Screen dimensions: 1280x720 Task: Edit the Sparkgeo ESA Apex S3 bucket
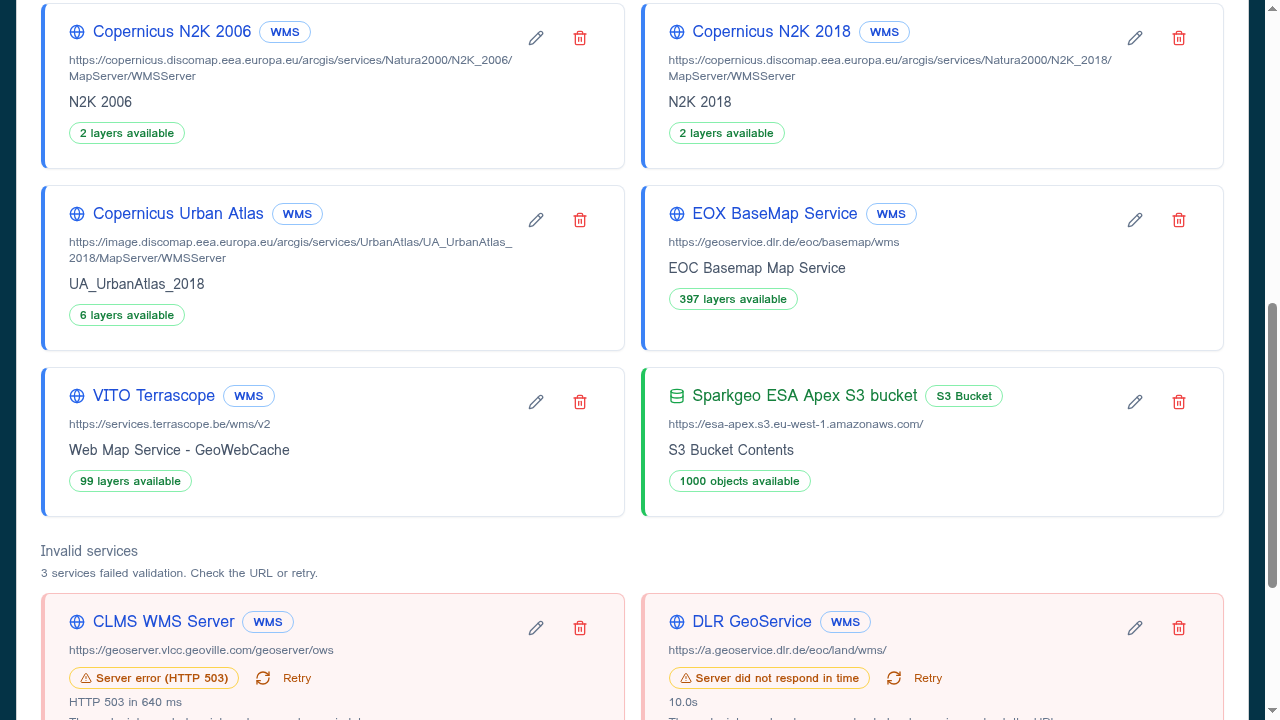click(1135, 402)
